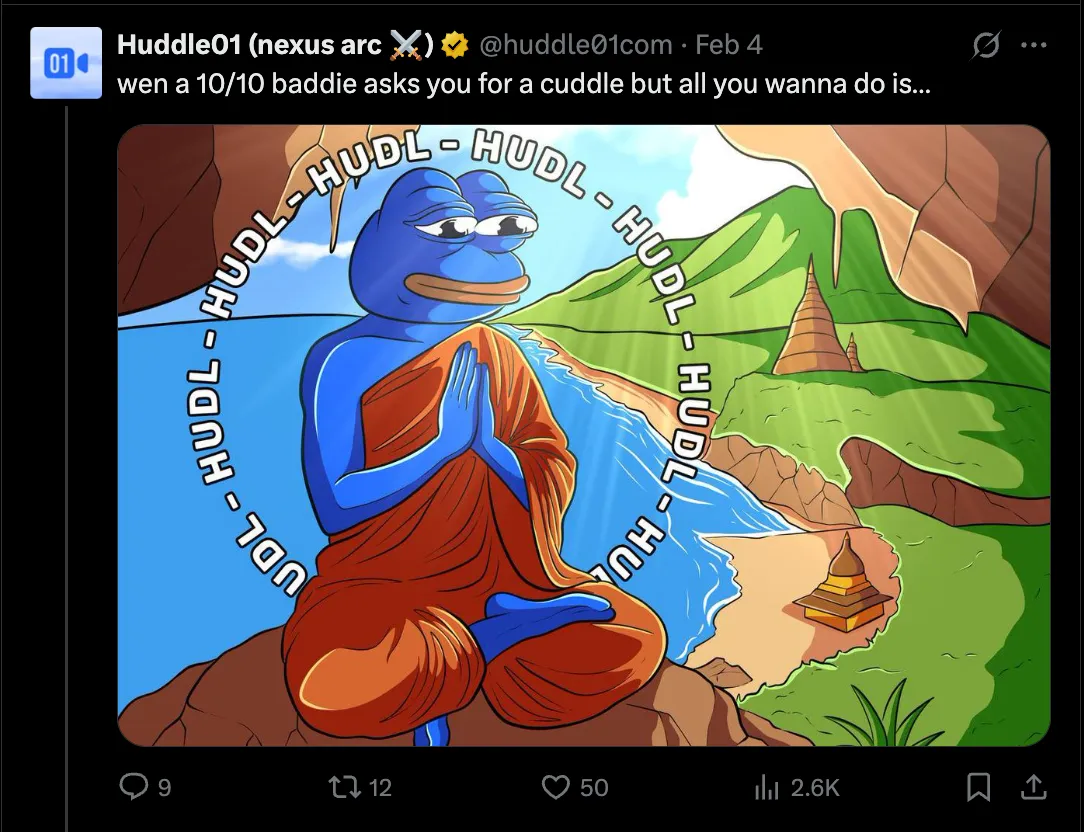
Task: Like the post with heart icon
Action: pos(556,787)
